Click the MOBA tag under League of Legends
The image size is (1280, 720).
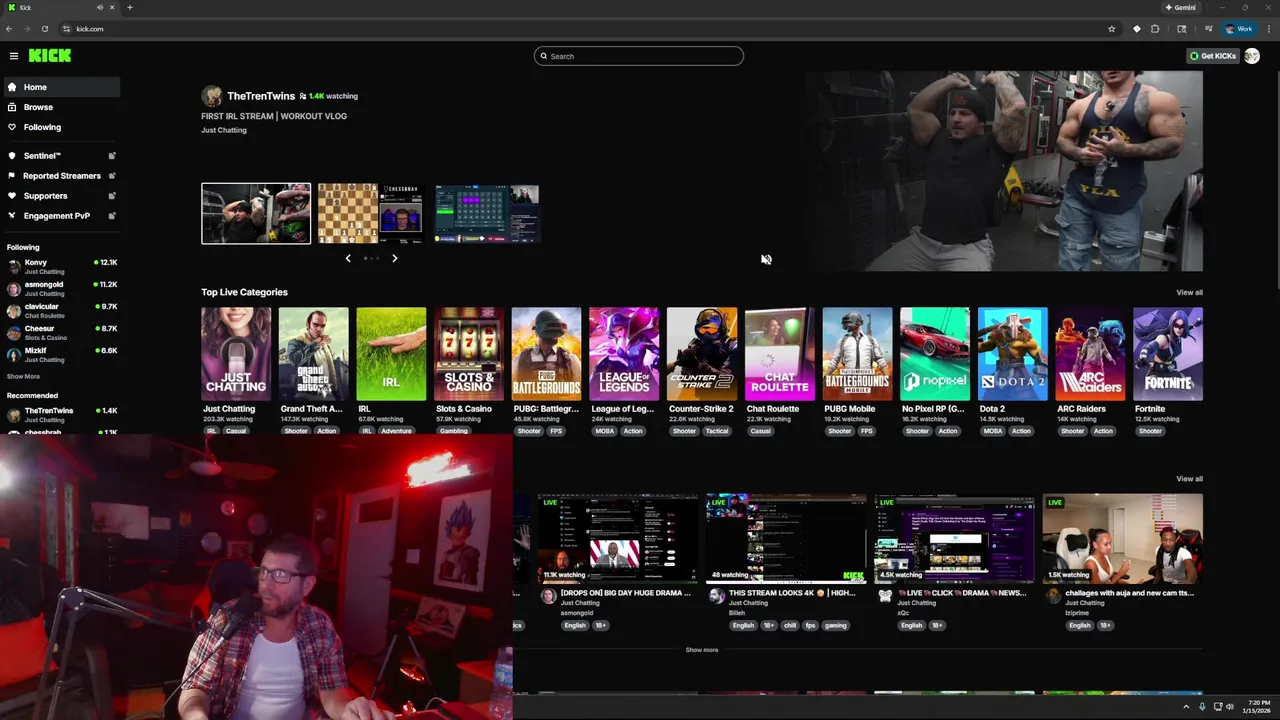tap(605, 431)
